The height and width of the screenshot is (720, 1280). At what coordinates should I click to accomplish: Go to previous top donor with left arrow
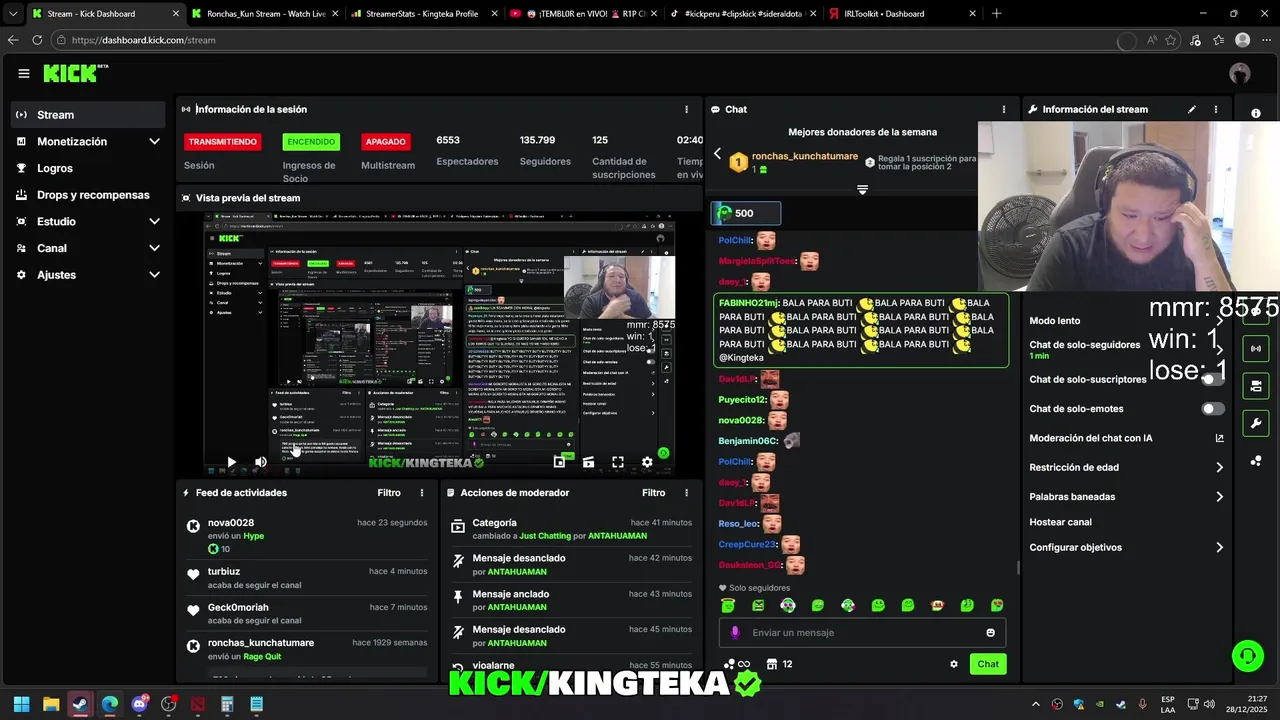coord(717,154)
